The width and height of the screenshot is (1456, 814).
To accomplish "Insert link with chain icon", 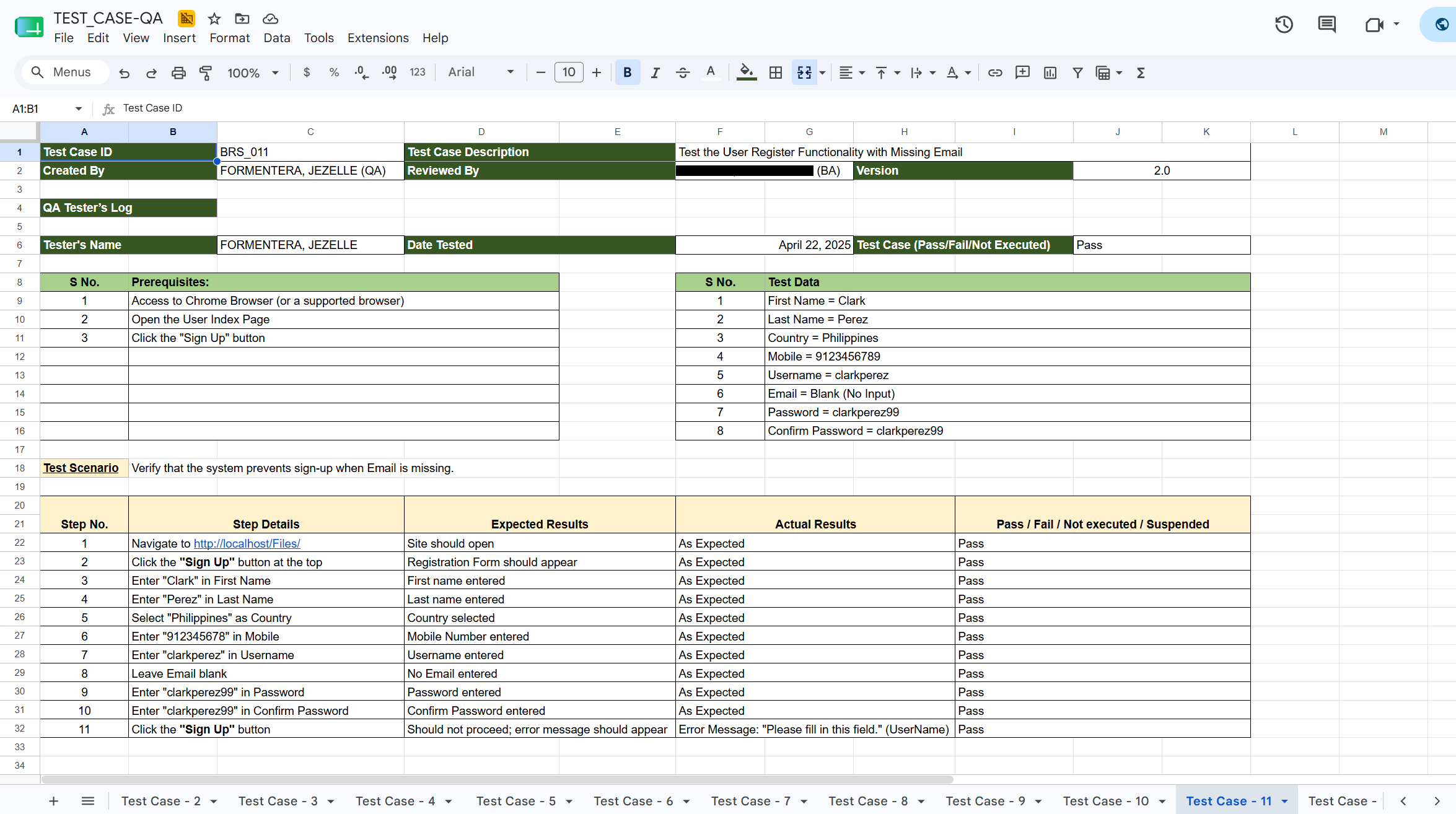I will [x=995, y=73].
